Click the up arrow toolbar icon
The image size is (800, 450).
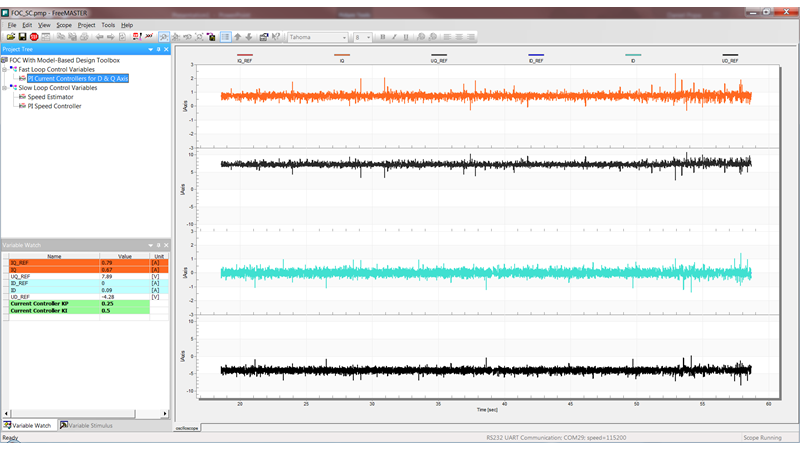click(237, 37)
